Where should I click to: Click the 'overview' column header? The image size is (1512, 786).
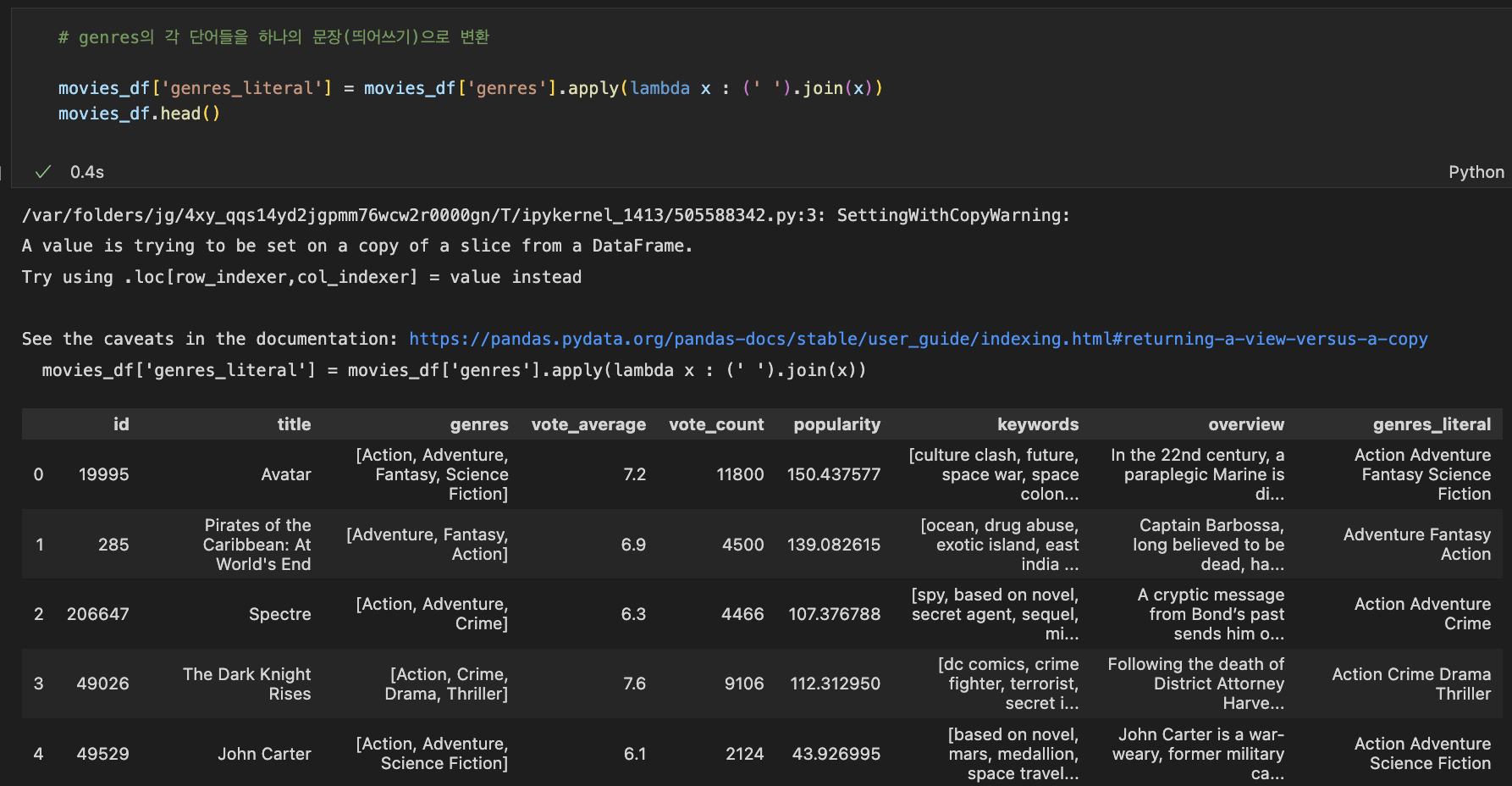coord(1246,424)
